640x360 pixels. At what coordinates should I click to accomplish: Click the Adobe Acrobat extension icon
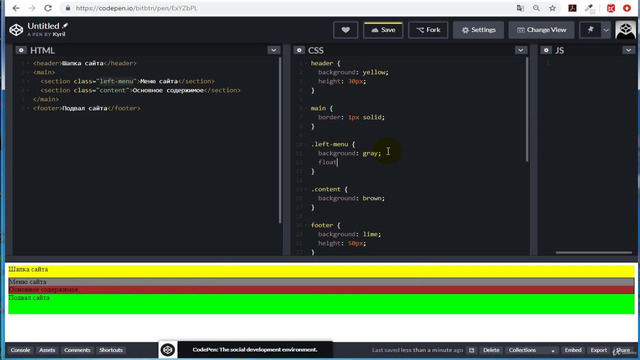tap(572, 8)
